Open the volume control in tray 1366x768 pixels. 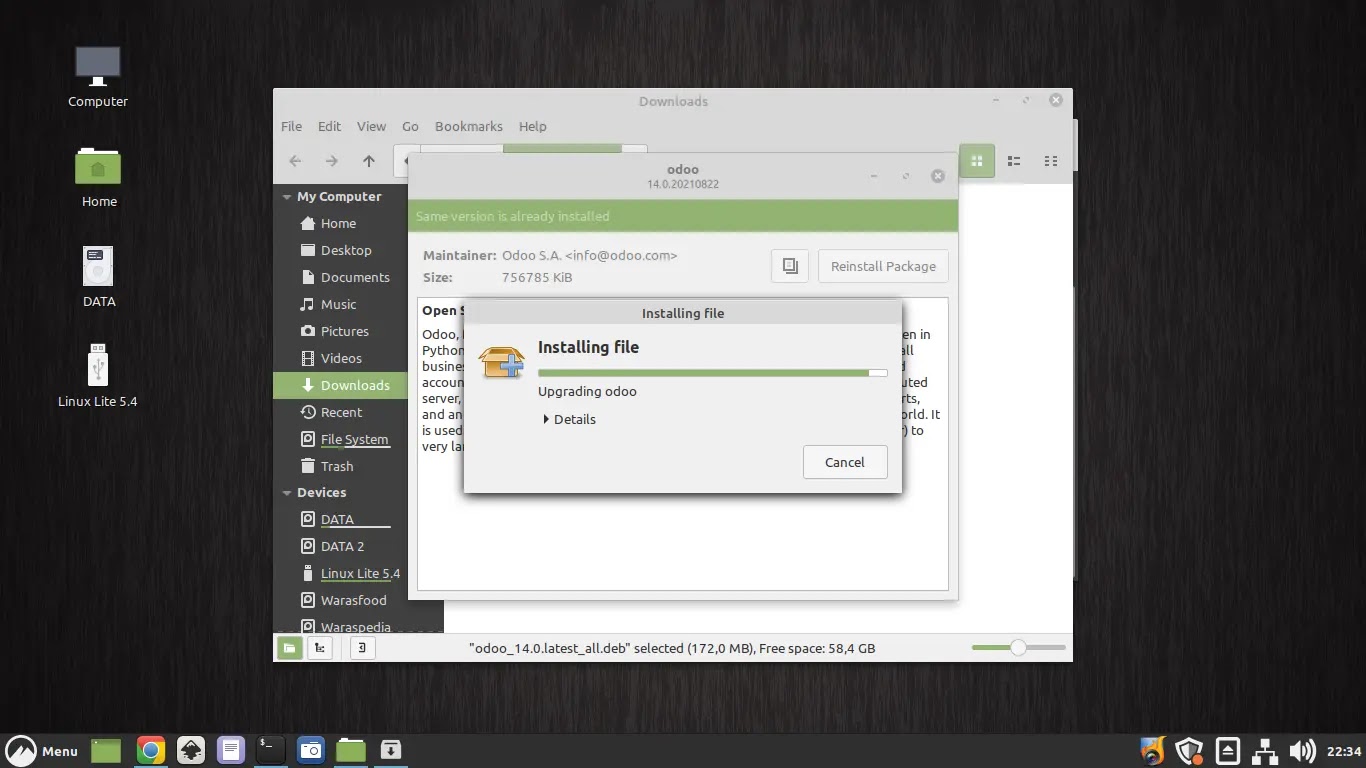coord(1302,751)
